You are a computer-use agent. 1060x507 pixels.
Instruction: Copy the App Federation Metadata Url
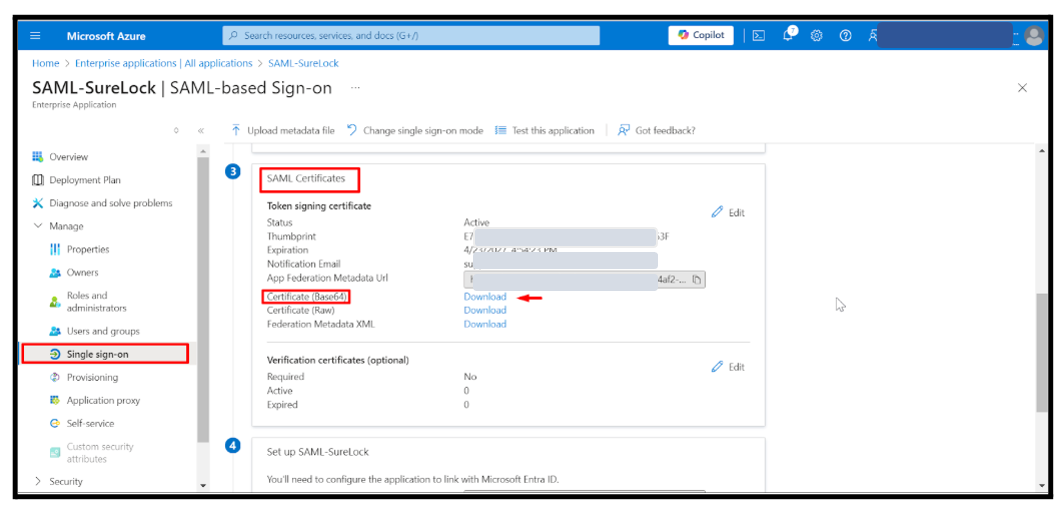pyautogui.click(x=697, y=279)
